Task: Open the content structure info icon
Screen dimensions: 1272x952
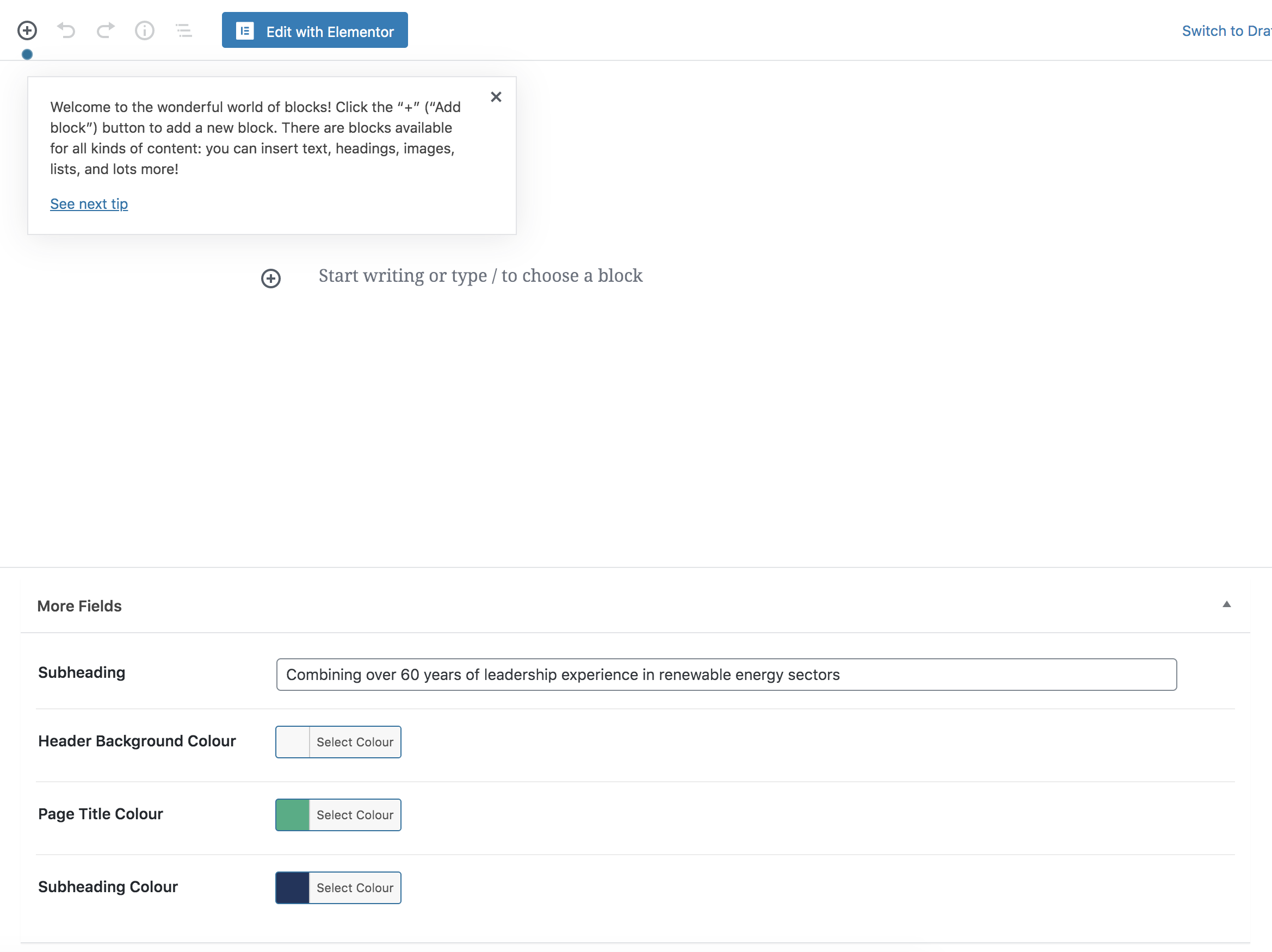Action: tap(144, 30)
